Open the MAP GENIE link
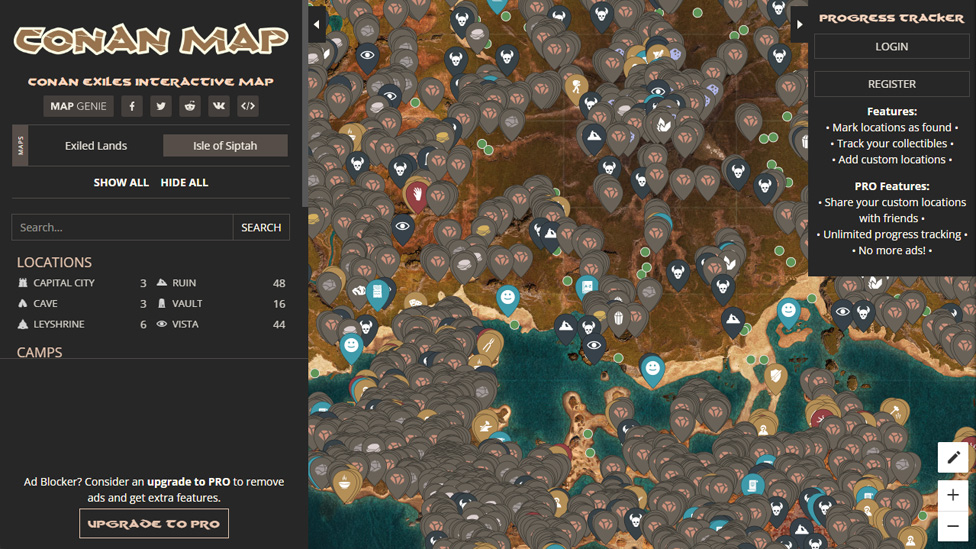The height and width of the screenshot is (549, 976). coord(78,106)
